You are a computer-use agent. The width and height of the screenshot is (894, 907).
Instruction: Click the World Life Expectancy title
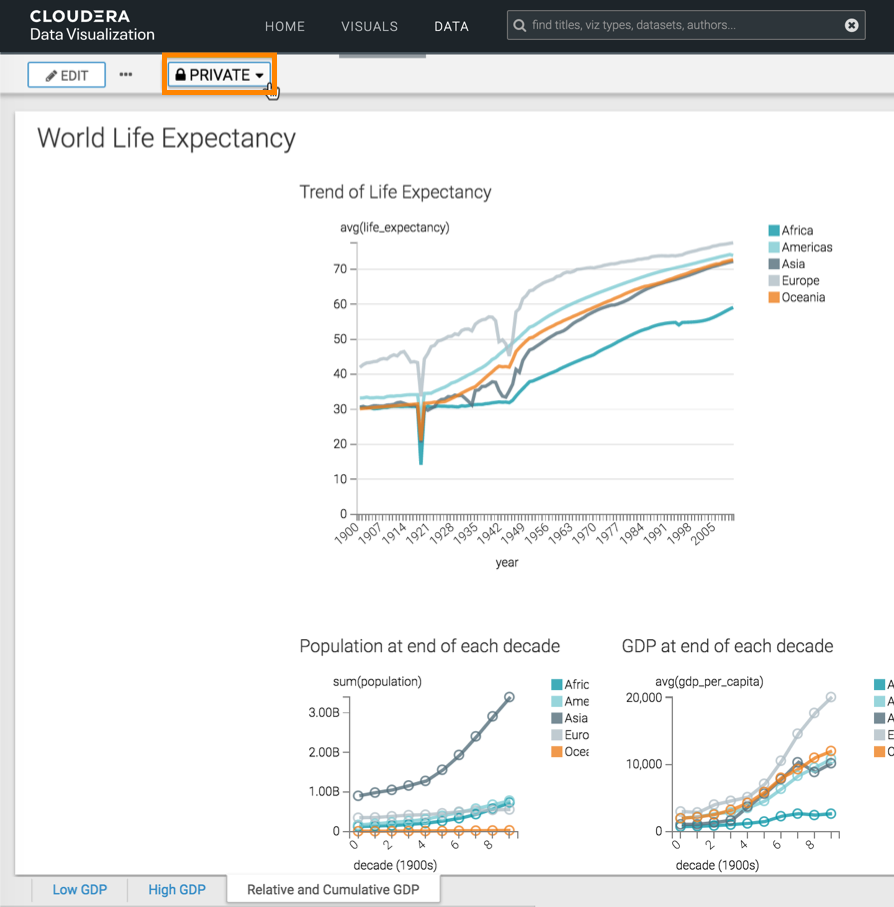click(166, 138)
